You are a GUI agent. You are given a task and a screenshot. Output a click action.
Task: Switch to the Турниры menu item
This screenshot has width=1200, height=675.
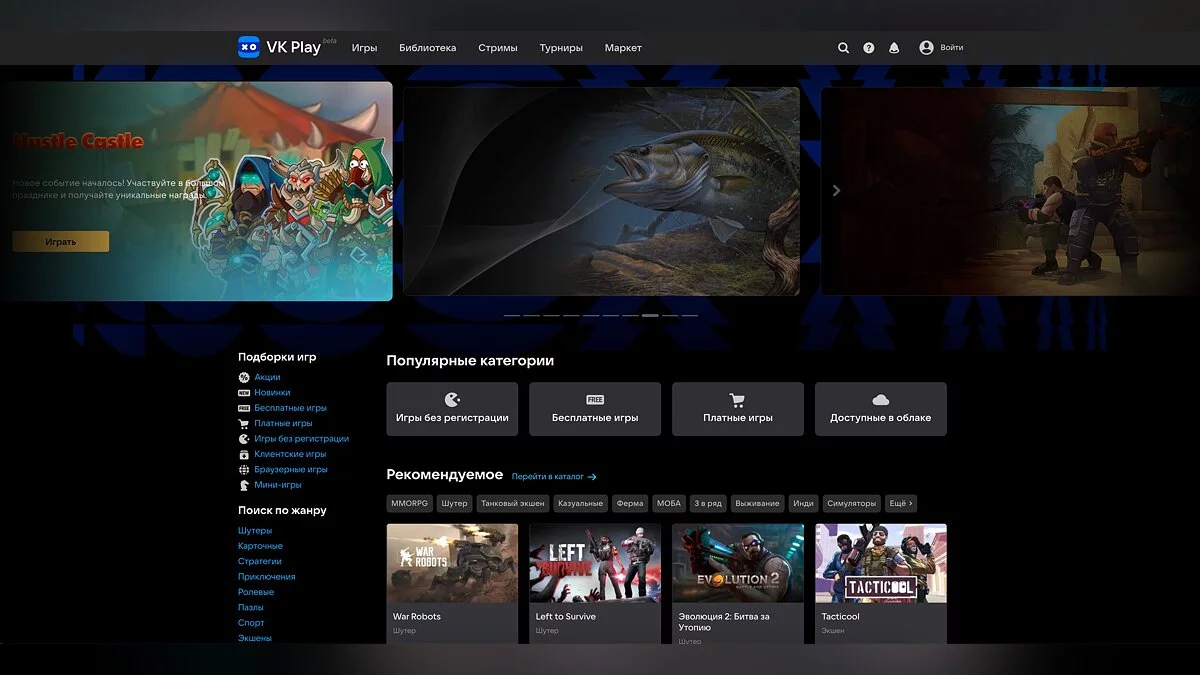click(x=561, y=48)
